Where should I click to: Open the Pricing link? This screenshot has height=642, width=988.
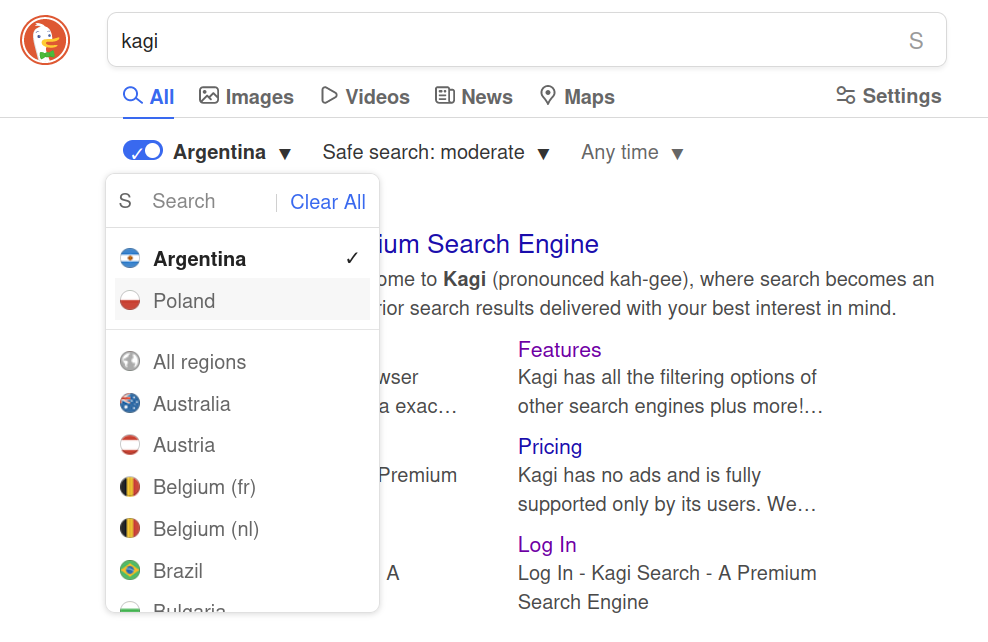click(x=550, y=447)
